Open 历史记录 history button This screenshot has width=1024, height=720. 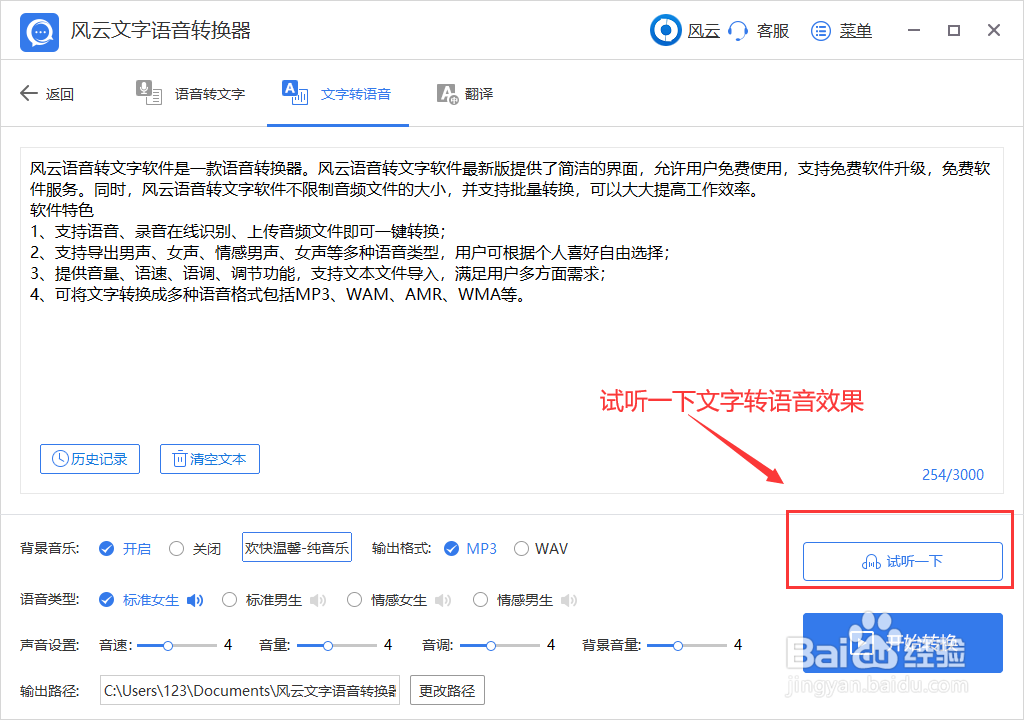(90, 459)
